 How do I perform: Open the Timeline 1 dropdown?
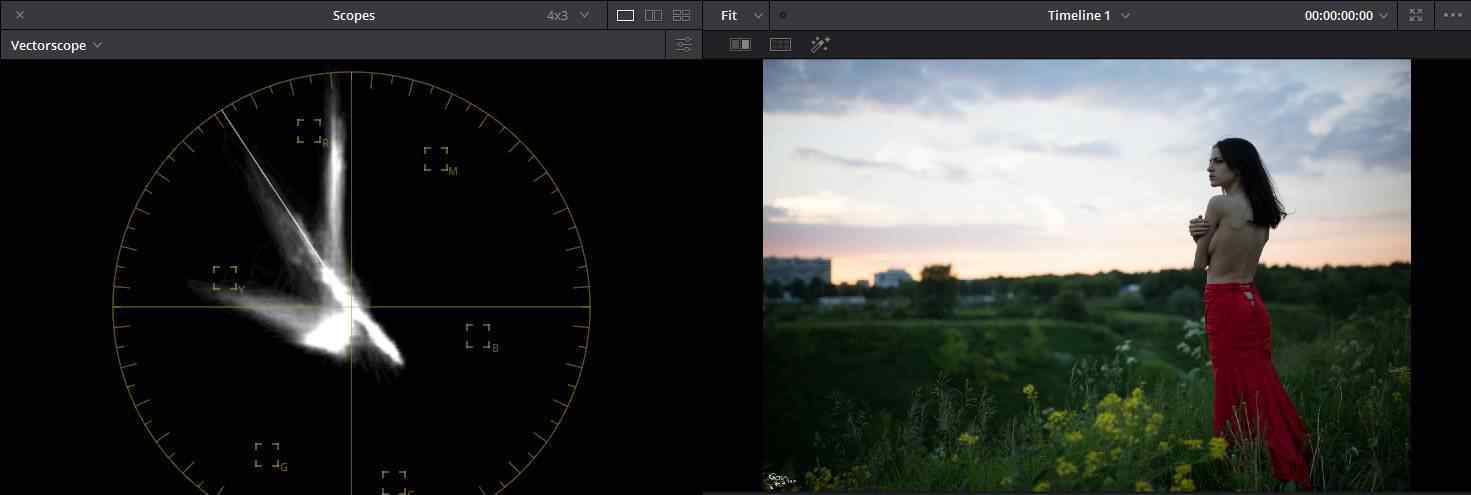[1089, 15]
